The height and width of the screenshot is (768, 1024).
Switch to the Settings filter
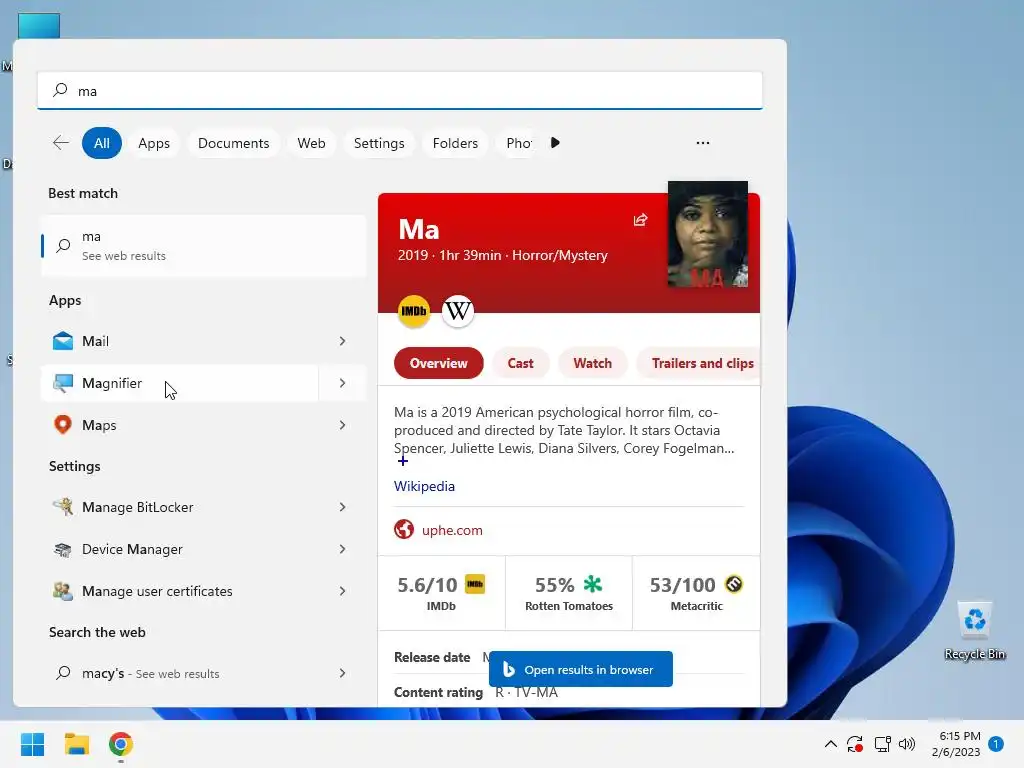point(379,143)
